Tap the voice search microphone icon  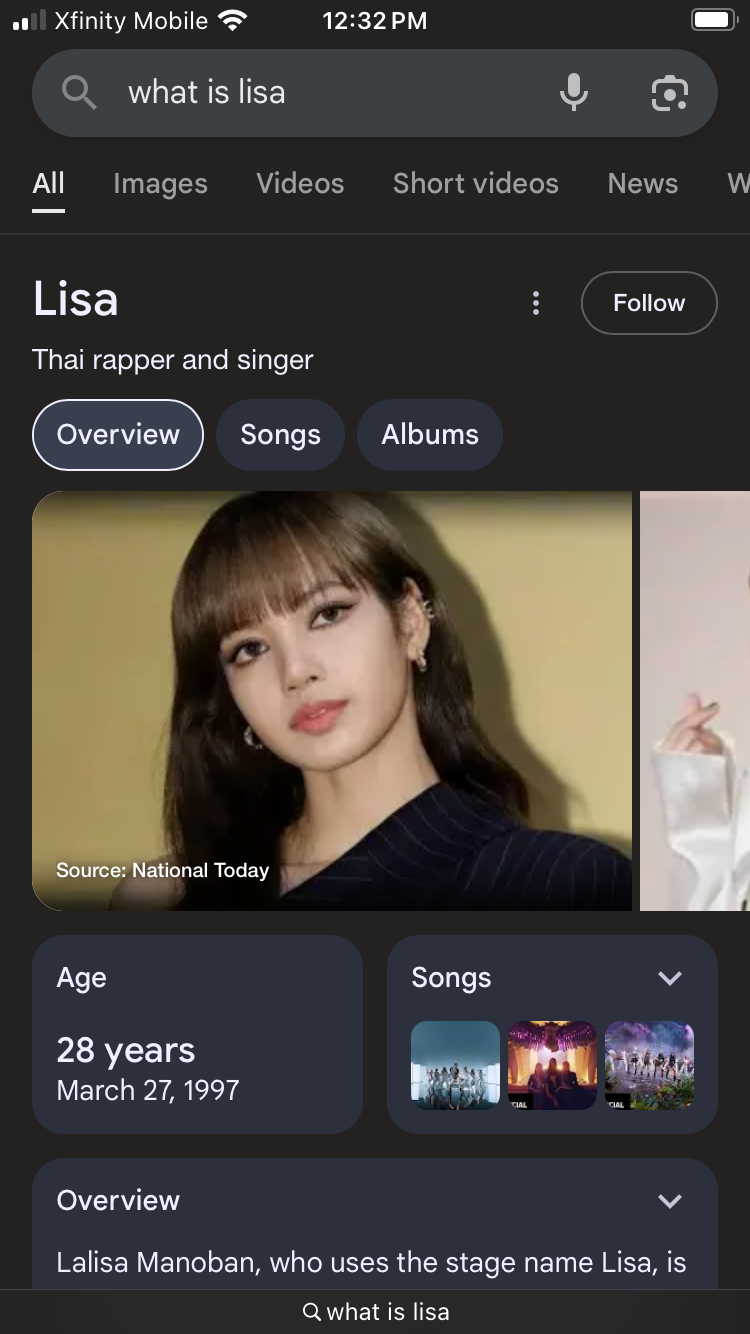click(x=574, y=93)
